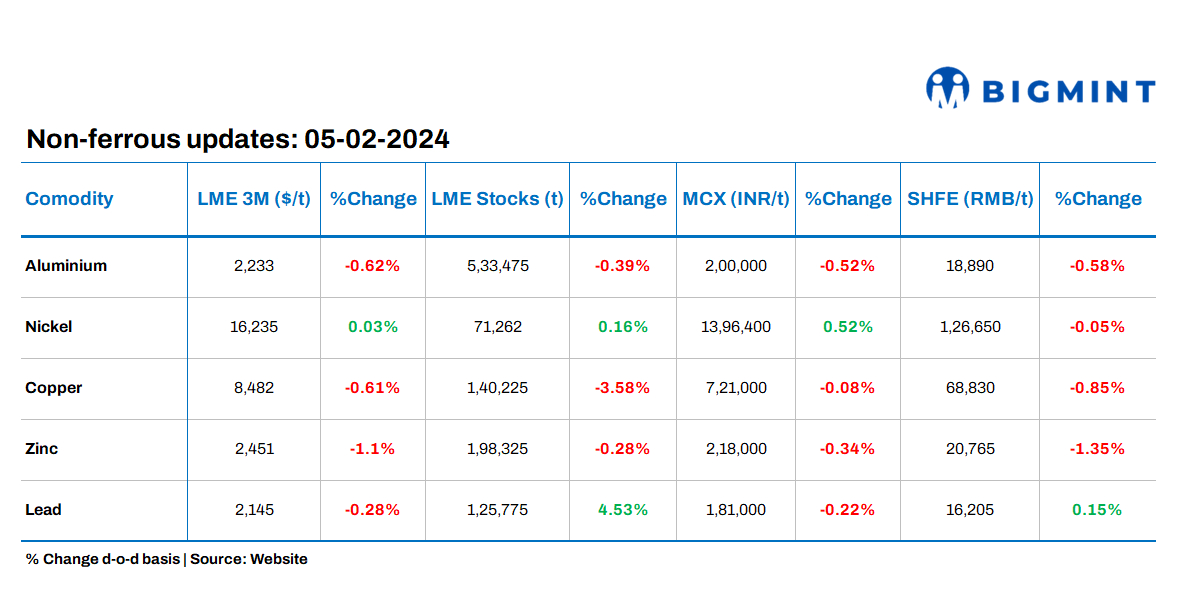This screenshot has height=600, width=1200.
Task: Select the Copper row label
Action: 54,388
